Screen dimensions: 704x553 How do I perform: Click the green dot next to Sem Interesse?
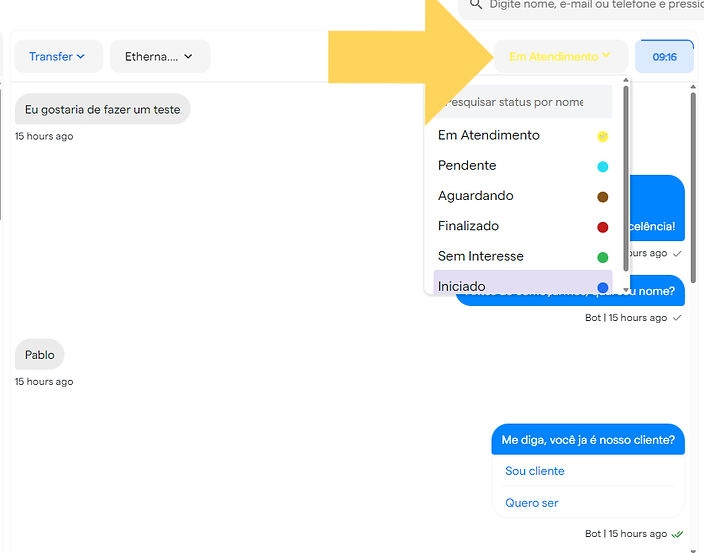coord(602,257)
